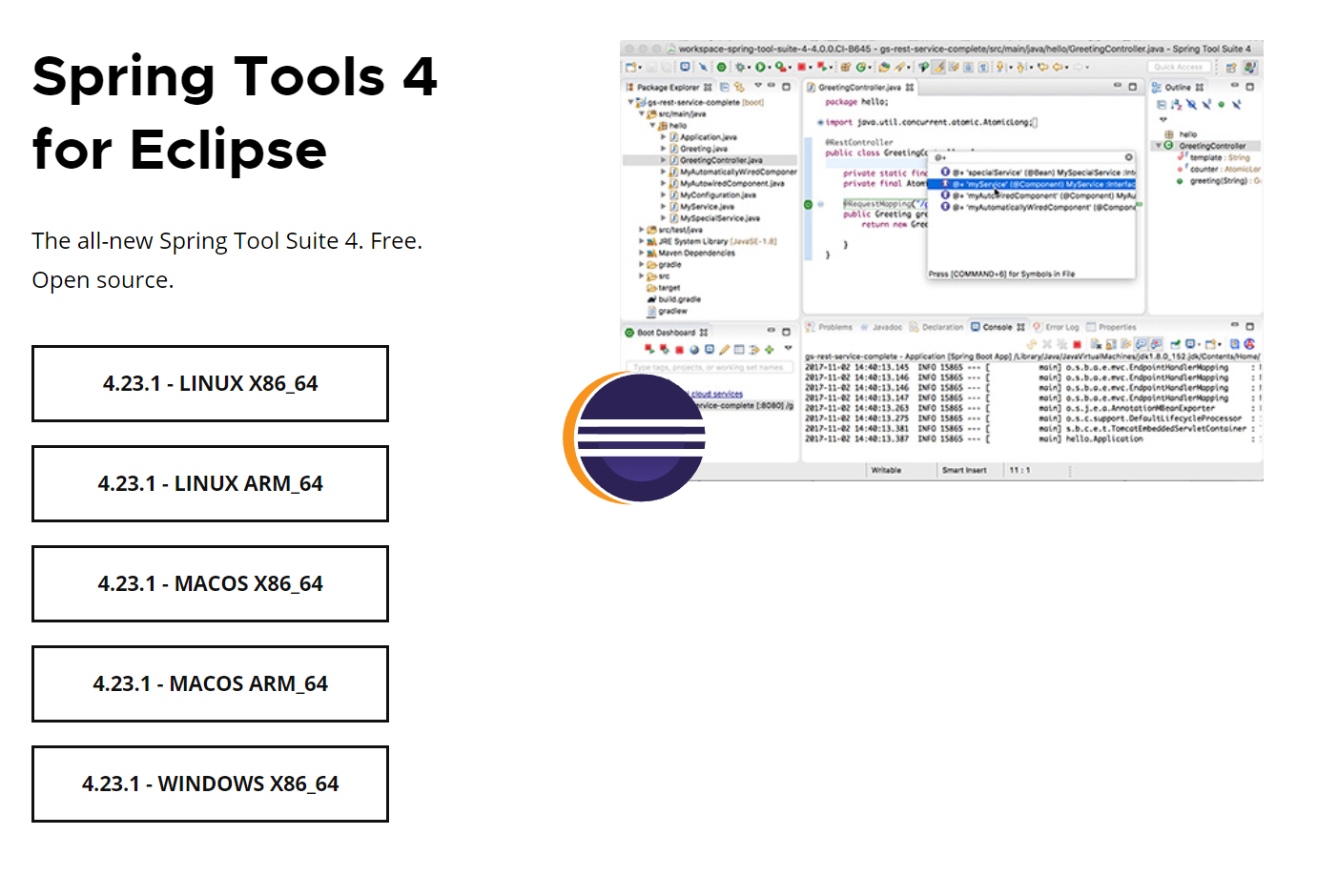1317x896 pixels.
Task: Expand the Maven Dependencies node
Action: pos(642,253)
